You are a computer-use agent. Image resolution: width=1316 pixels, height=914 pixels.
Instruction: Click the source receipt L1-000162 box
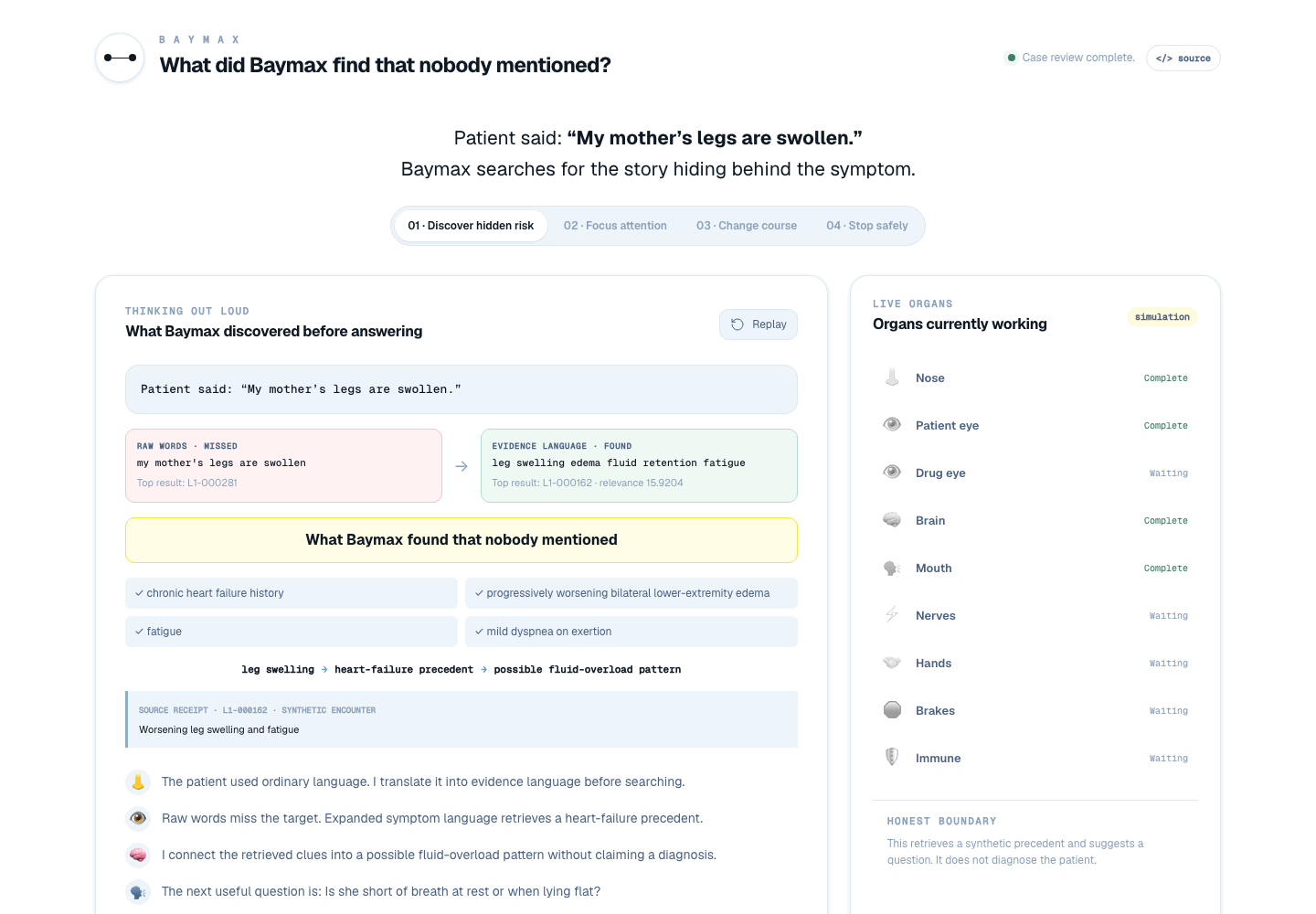(x=462, y=719)
